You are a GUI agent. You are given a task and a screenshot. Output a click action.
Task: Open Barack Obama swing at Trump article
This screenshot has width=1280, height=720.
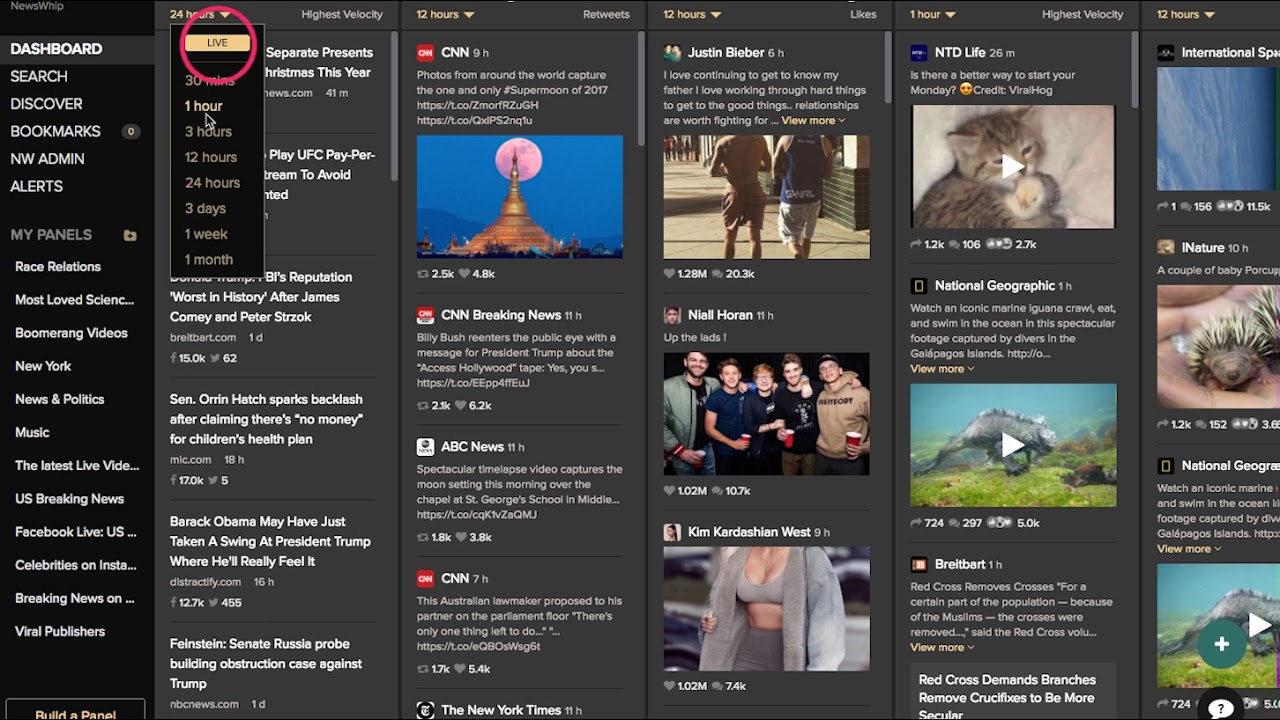coord(270,541)
